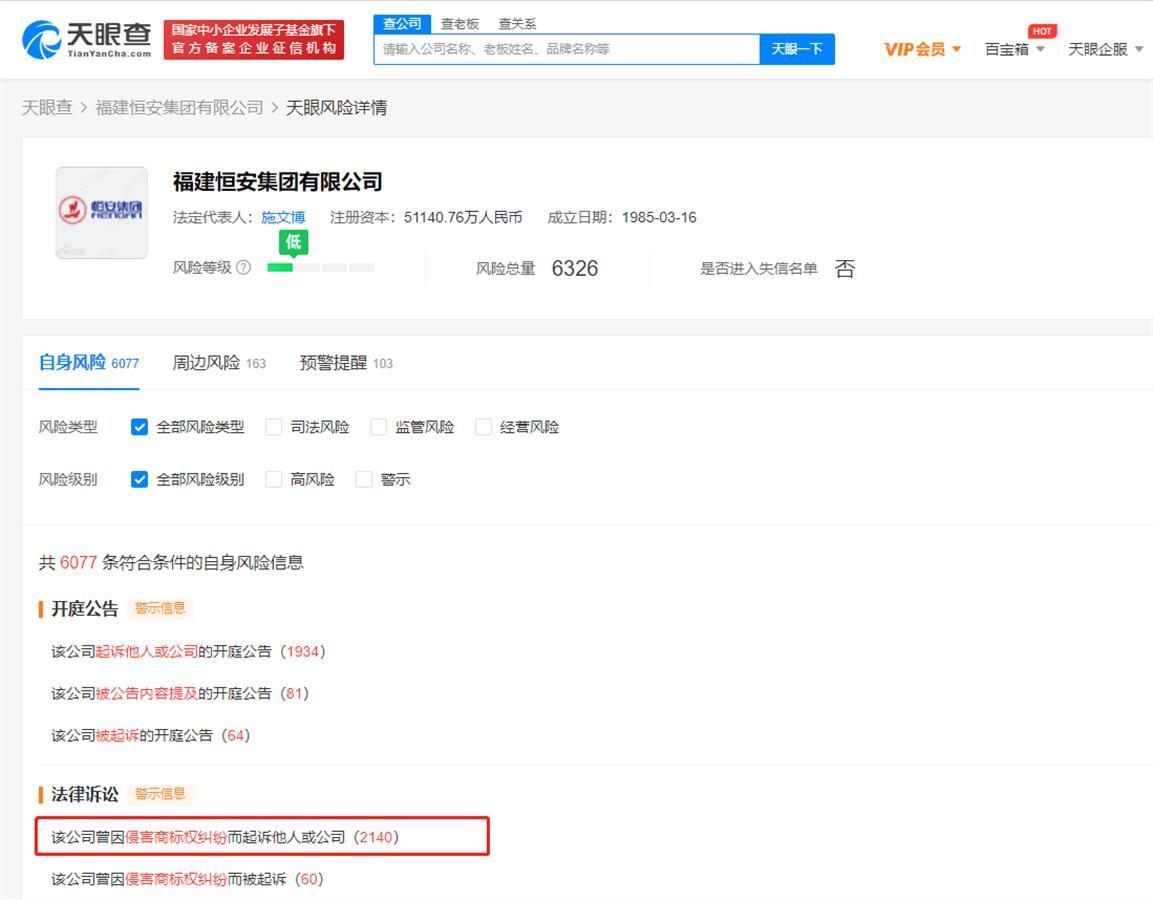The height and width of the screenshot is (900, 1153).
Task: Expand the VIP会员 dropdown
Action: (x=922, y=49)
